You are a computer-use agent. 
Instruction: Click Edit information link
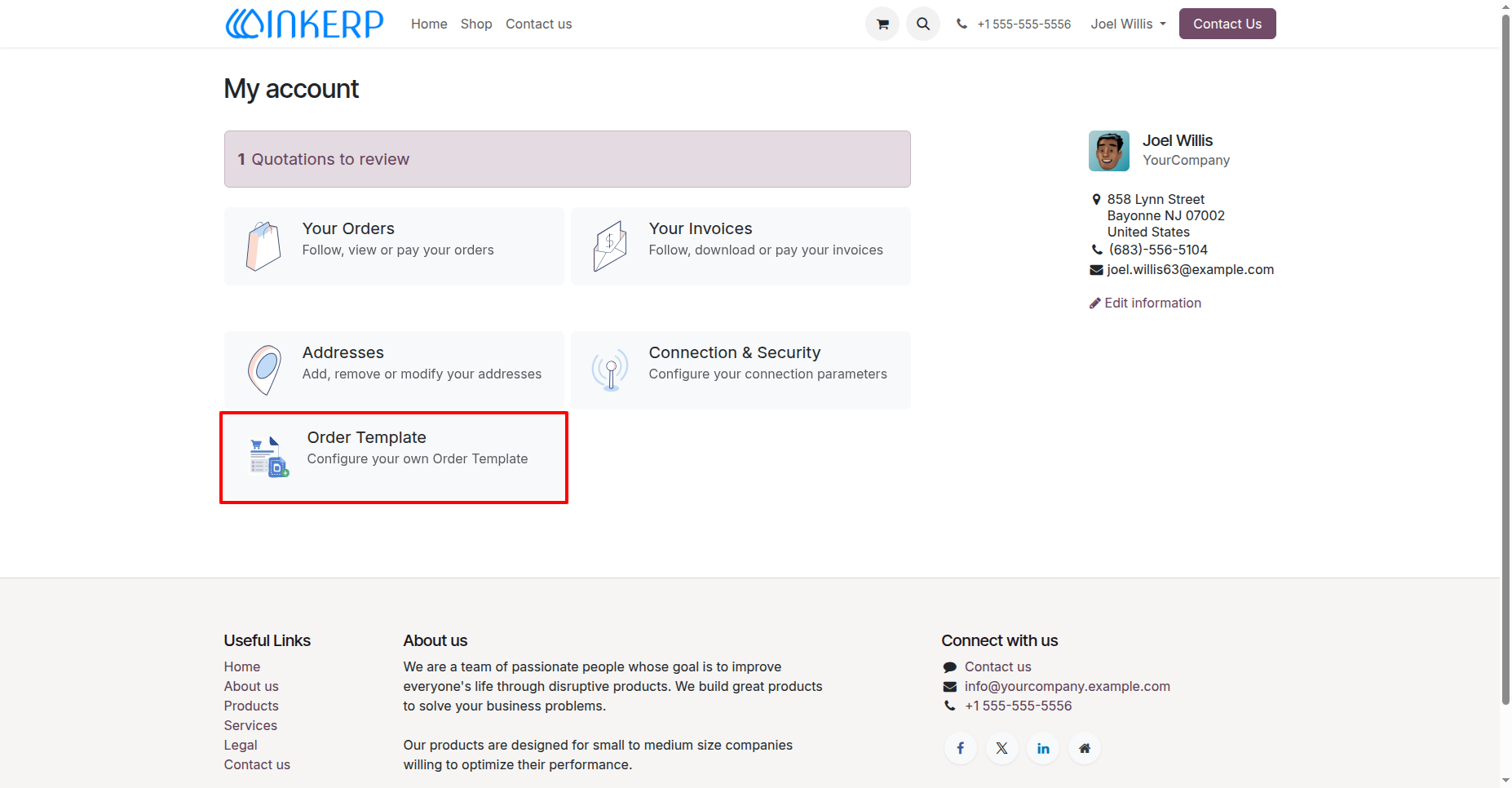(1145, 303)
